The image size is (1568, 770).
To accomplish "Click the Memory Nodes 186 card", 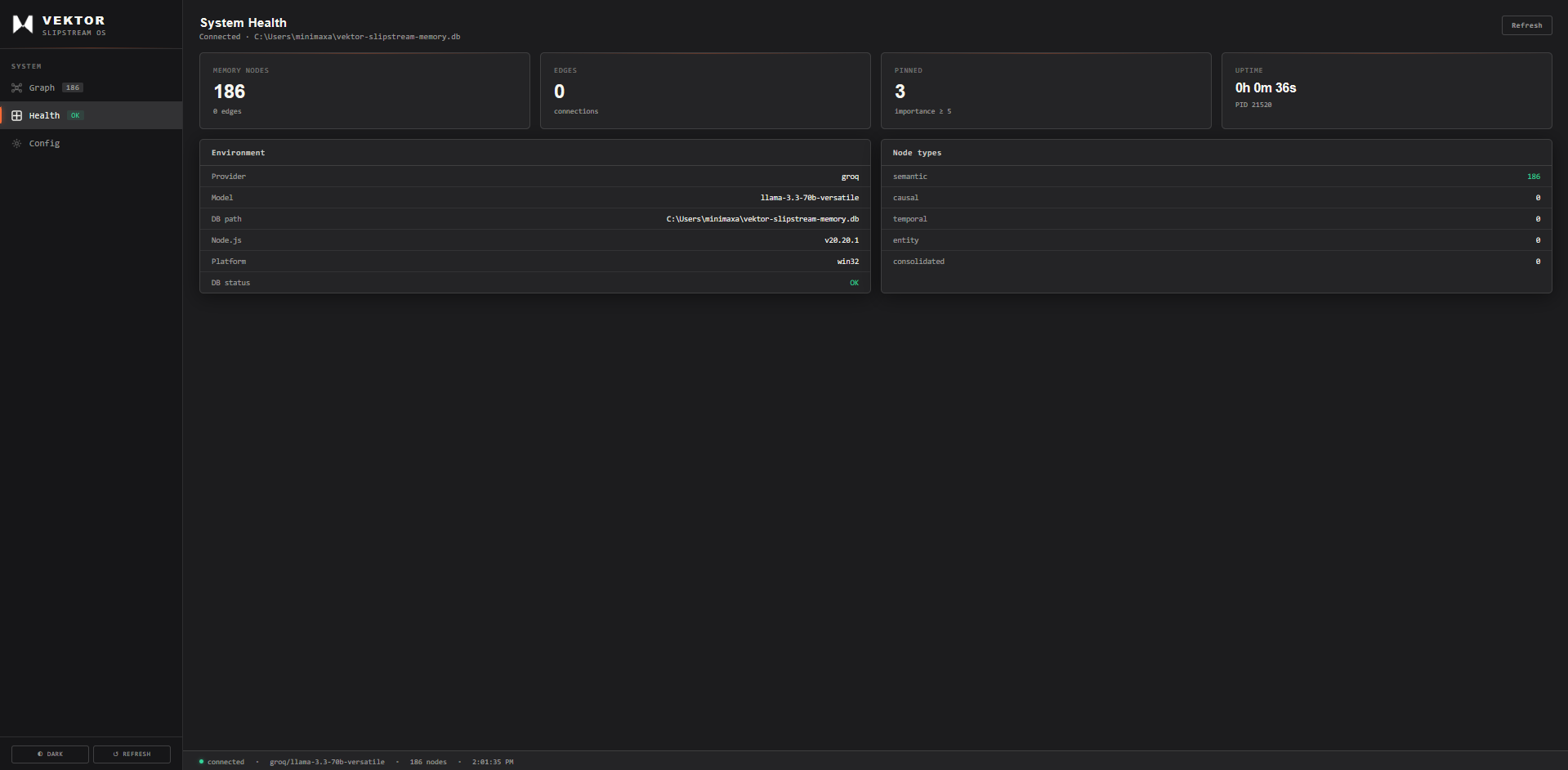I will (x=364, y=91).
